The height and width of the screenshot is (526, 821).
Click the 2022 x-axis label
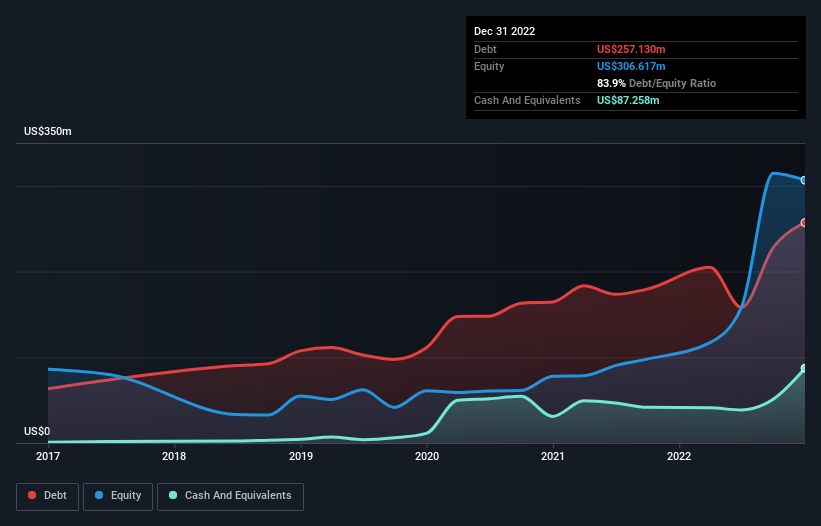point(679,456)
